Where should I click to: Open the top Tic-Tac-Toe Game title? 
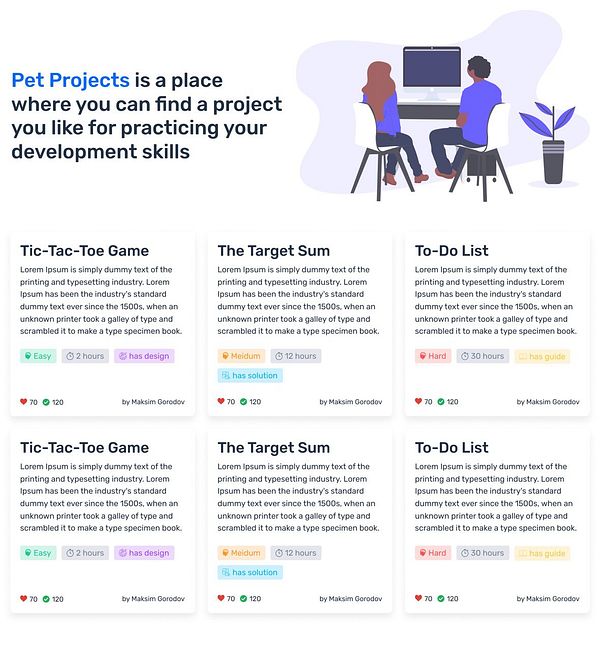[x=85, y=251]
